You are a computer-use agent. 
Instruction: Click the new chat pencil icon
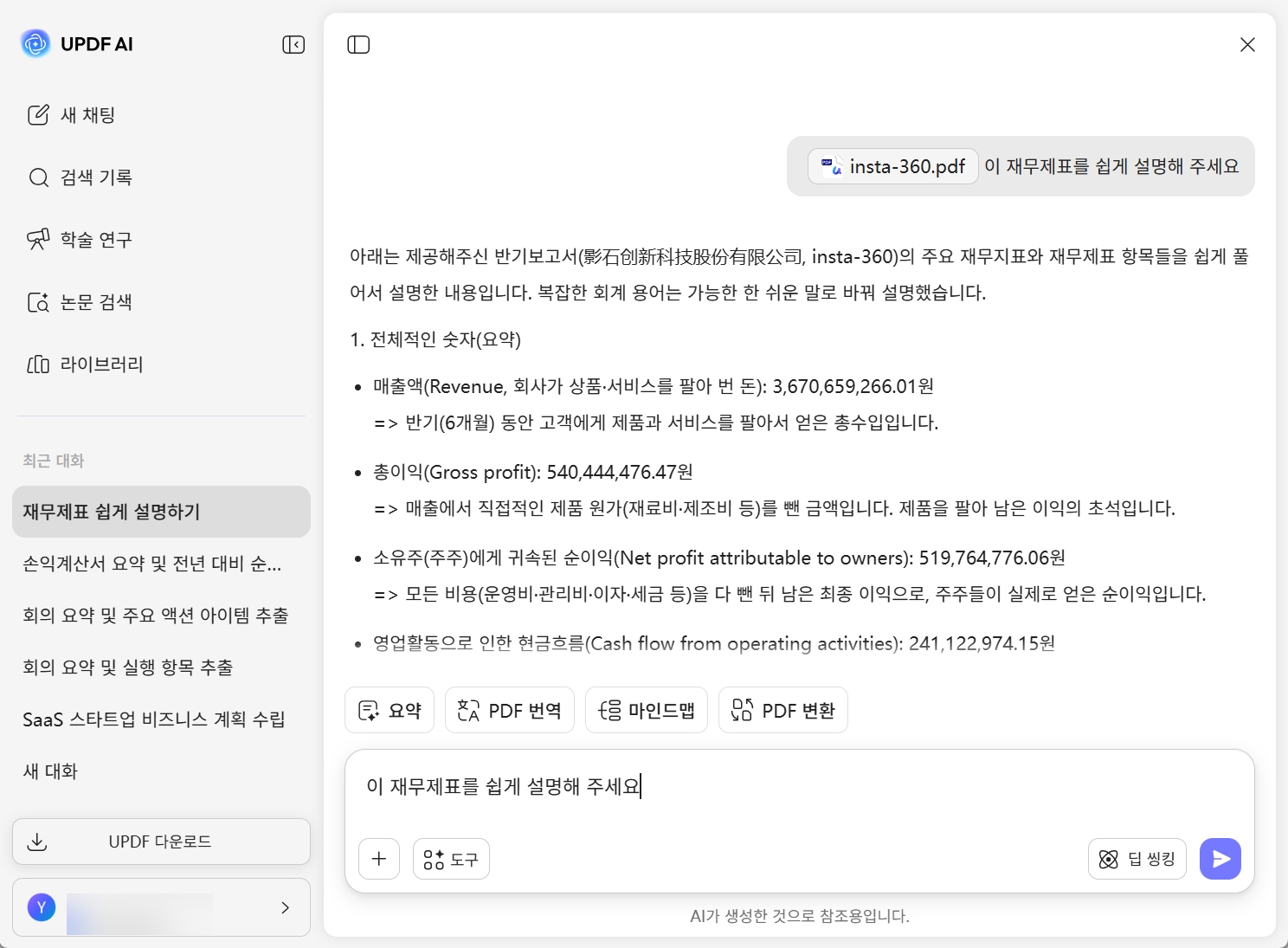coord(38,115)
